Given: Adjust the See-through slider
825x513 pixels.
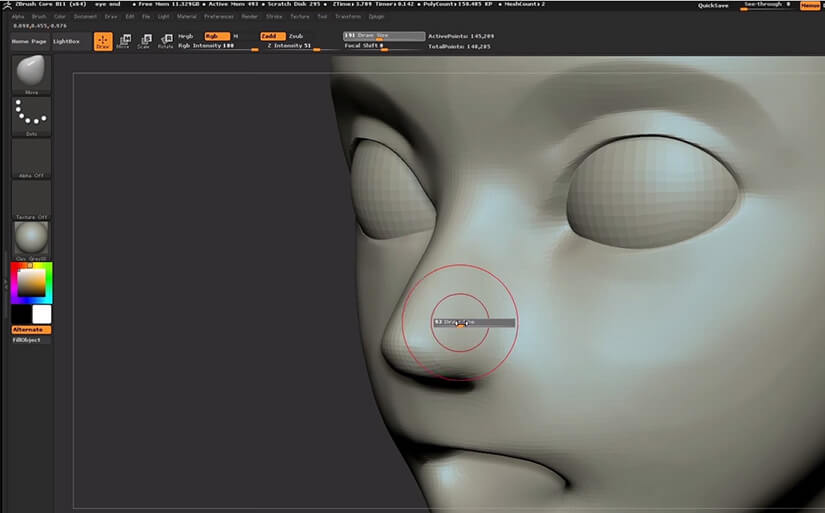Looking at the screenshot, I should (767, 5).
